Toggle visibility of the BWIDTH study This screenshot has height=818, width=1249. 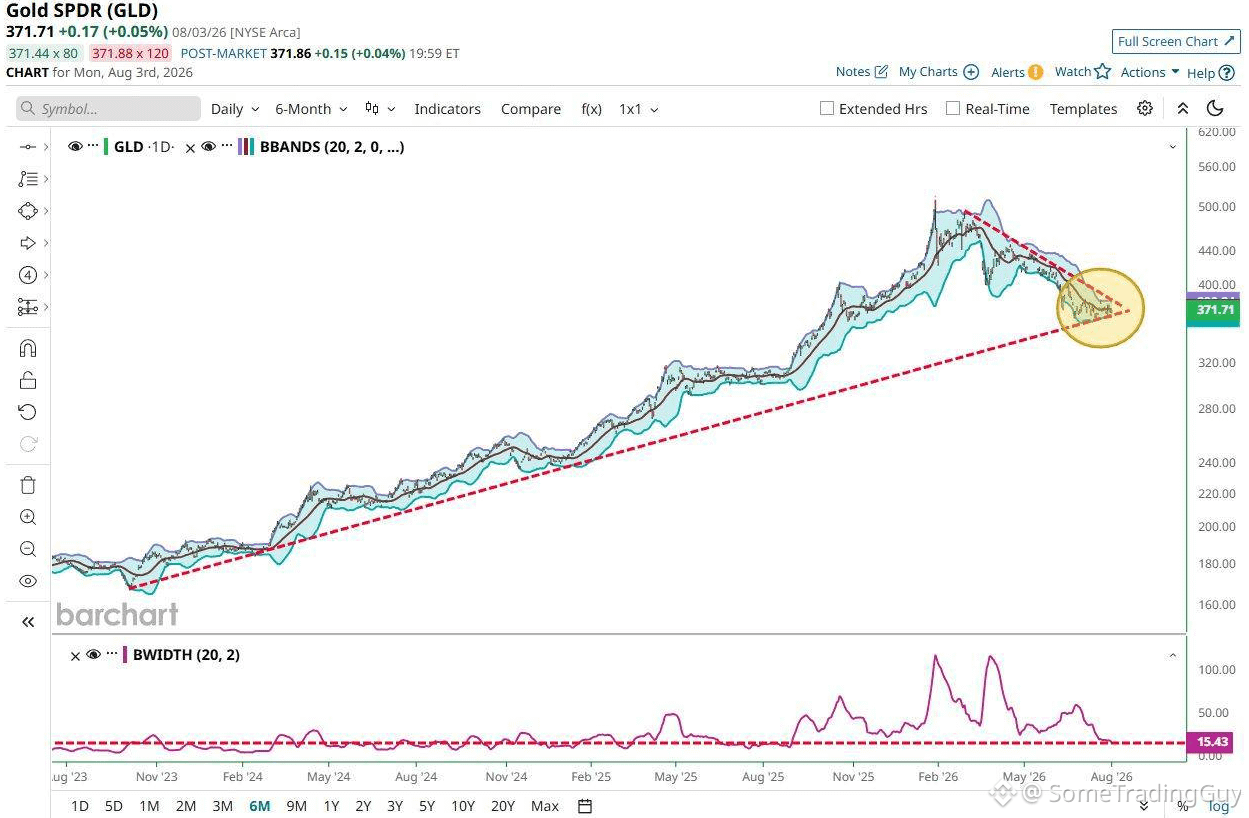coord(93,655)
